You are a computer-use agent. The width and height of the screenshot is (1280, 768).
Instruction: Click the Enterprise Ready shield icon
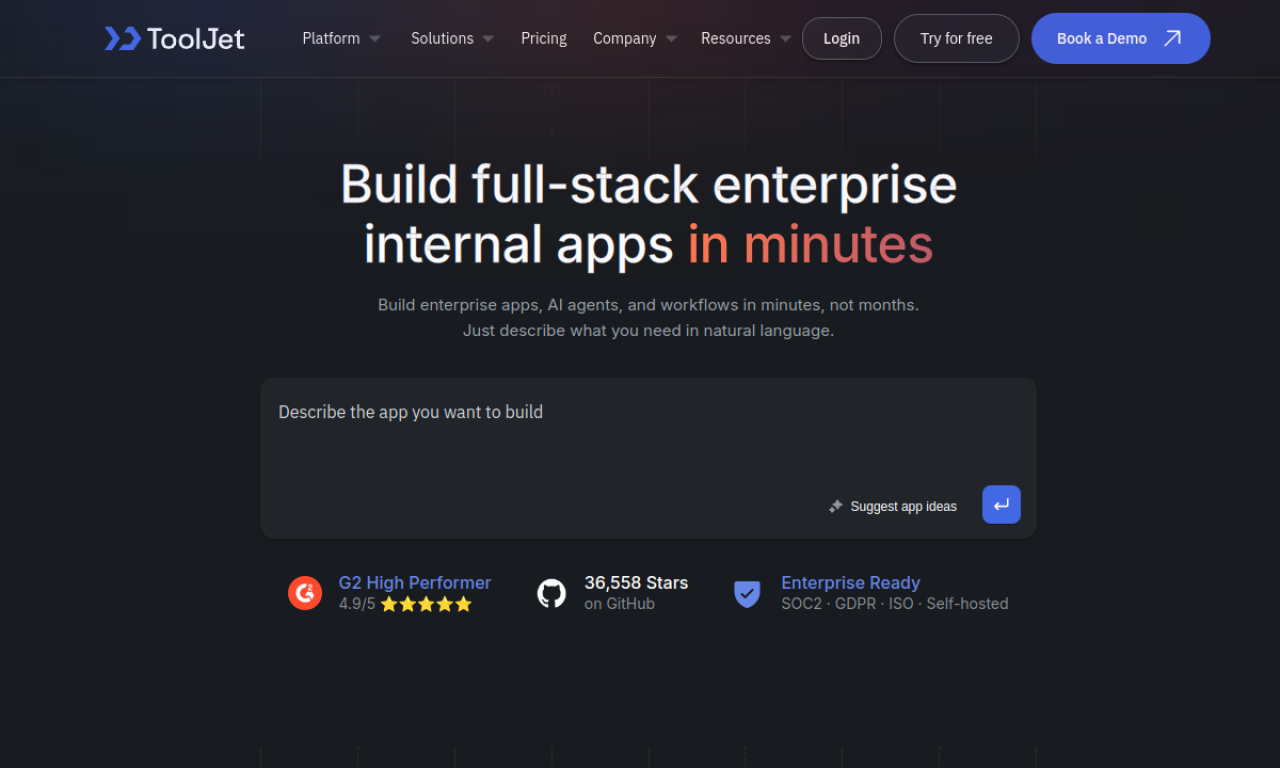[x=747, y=593]
